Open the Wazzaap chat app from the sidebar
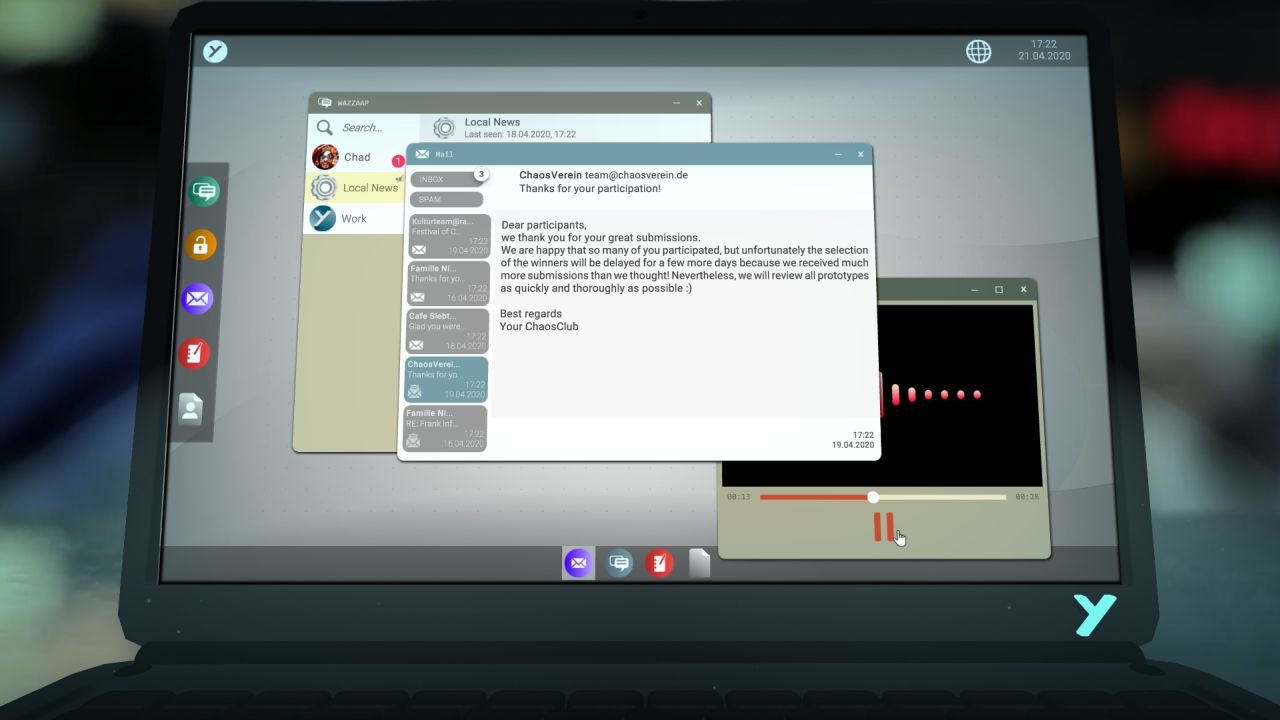The height and width of the screenshot is (720, 1280). [x=203, y=191]
